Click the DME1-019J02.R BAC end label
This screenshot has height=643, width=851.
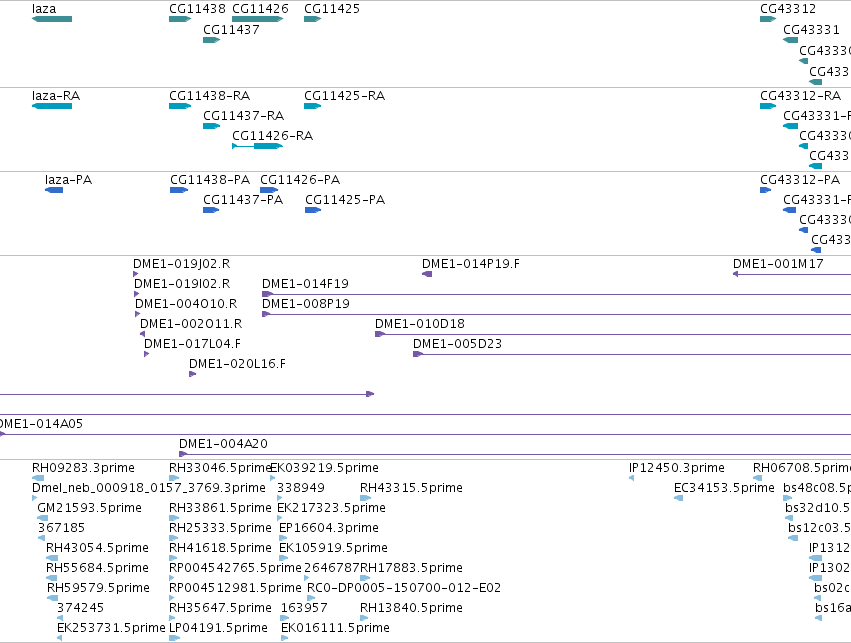coord(182,264)
